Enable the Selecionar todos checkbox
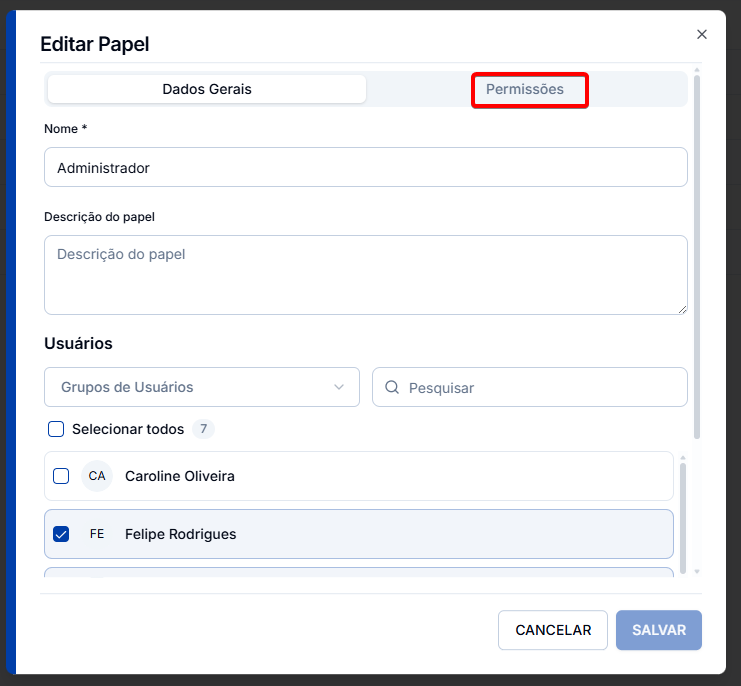The image size is (741, 686). pyautogui.click(x=56, y=429)
